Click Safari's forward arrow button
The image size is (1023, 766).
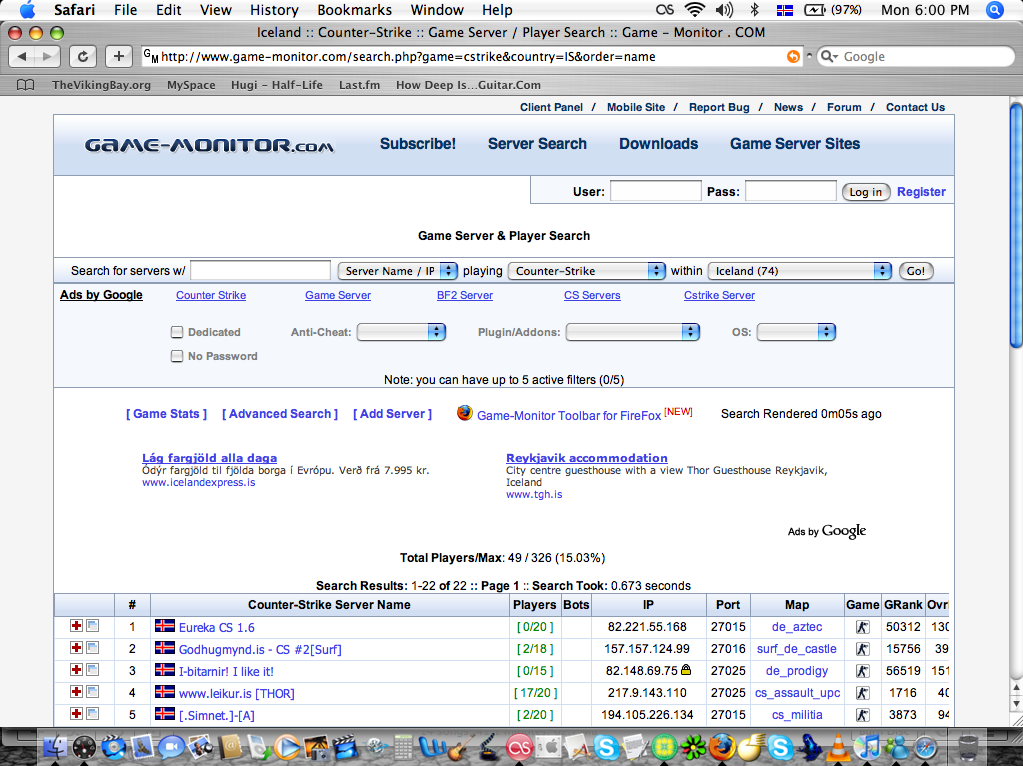47,56
